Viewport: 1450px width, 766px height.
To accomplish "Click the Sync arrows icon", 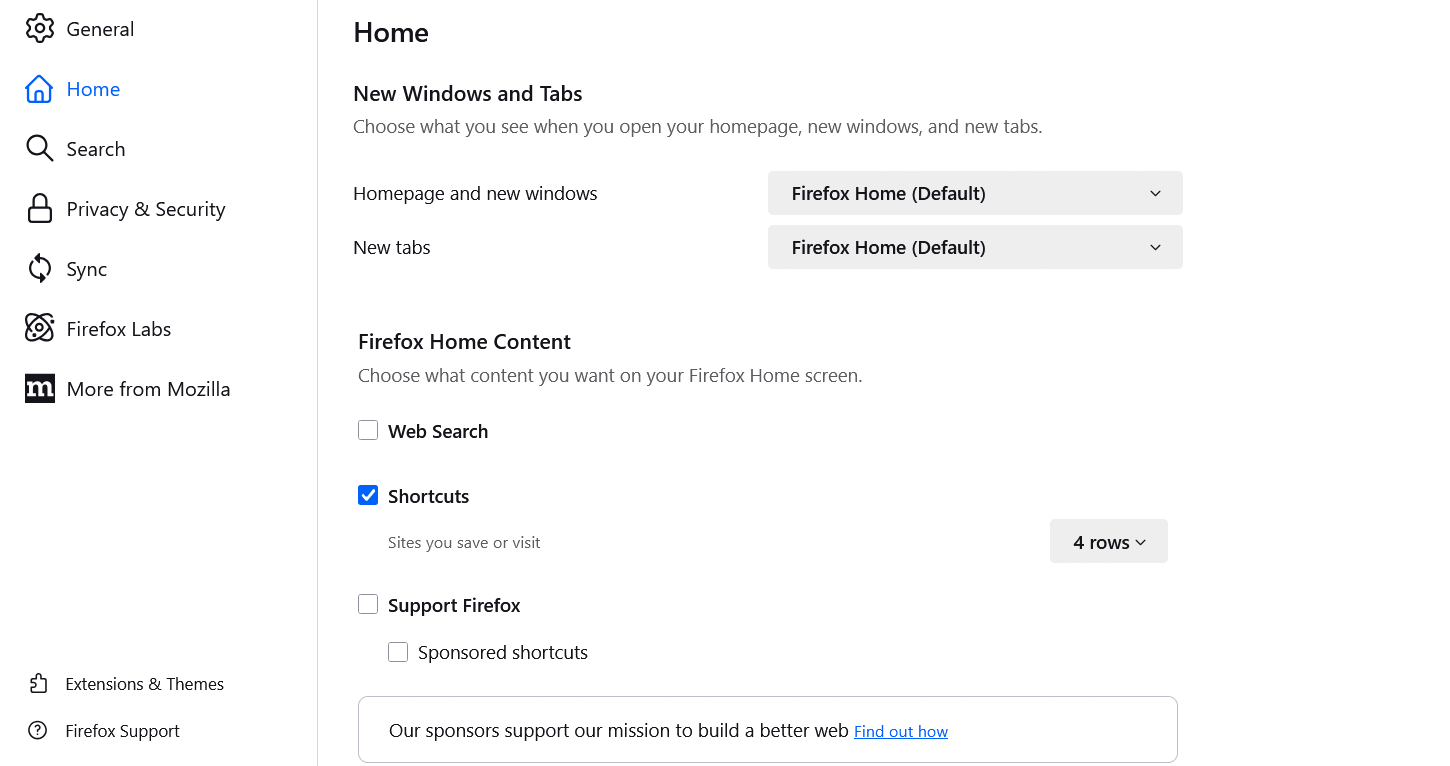I will pyautogui.click(x=39, y=269).
